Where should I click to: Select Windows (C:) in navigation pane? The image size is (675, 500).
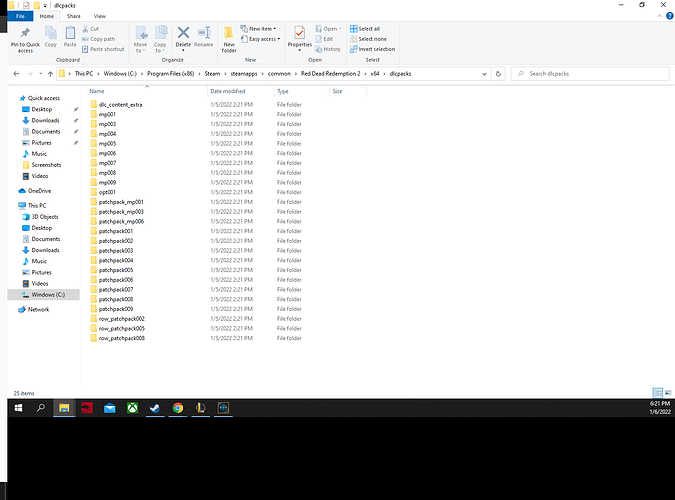click(43, 295)
